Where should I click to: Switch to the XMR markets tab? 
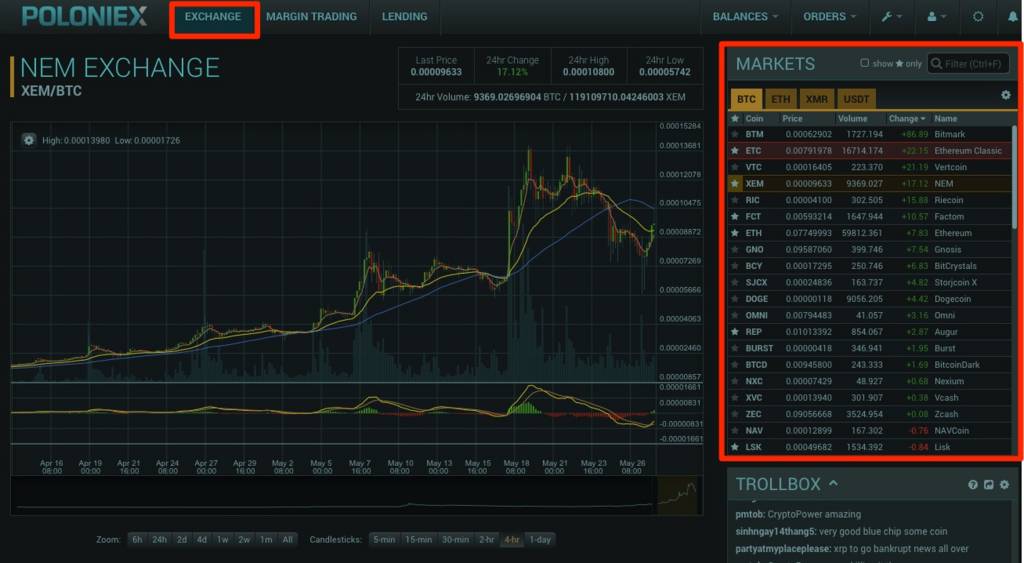[x=816, y=99]
